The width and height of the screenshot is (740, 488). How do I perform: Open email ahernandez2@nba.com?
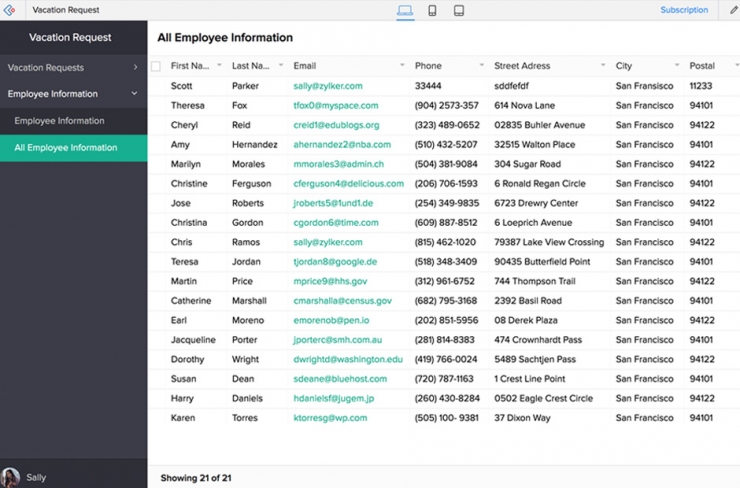(x=342, y=145)
